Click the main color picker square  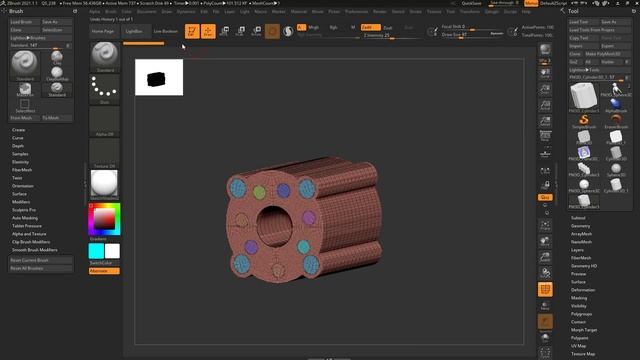104,219
